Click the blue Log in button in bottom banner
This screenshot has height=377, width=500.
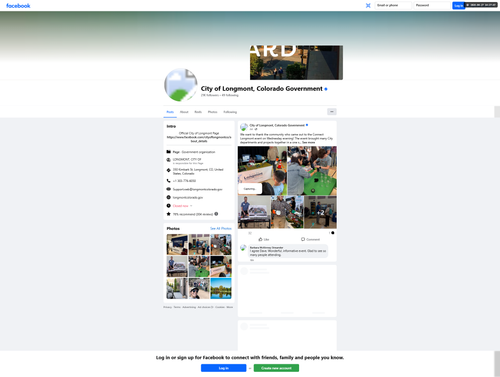(223, 368)
